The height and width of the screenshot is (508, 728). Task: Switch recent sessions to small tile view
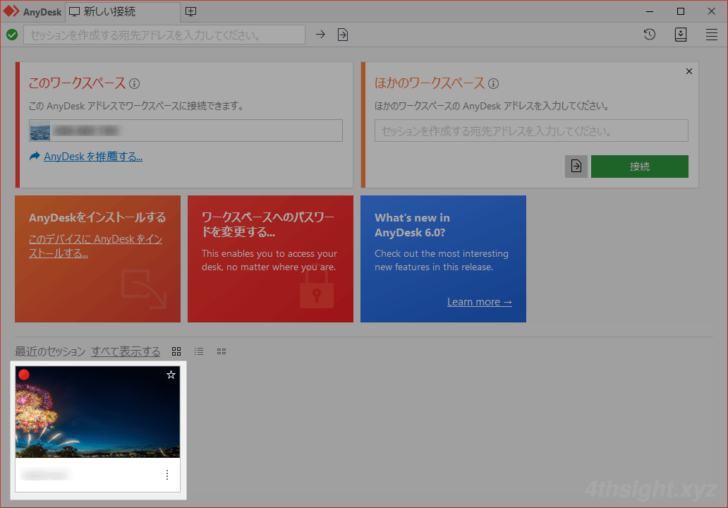coord(221,352)
